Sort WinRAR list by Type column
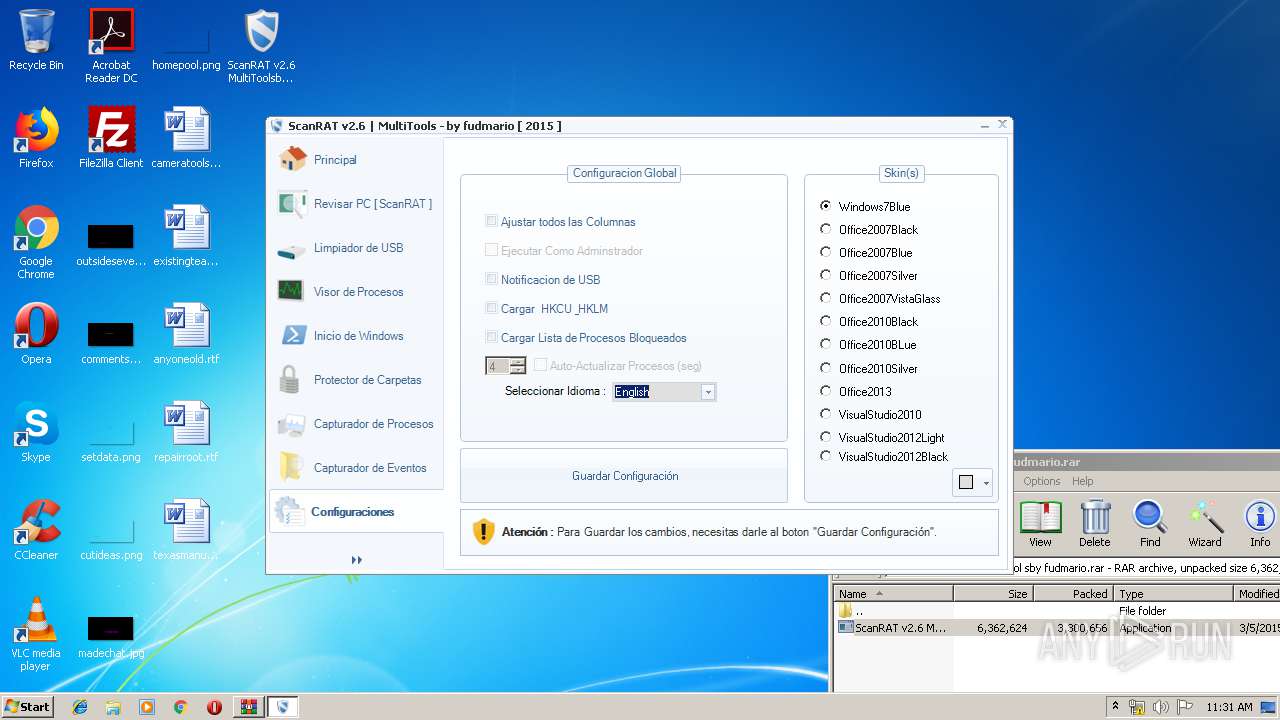Screen dimensions: 1280x720 (1174, 594)
